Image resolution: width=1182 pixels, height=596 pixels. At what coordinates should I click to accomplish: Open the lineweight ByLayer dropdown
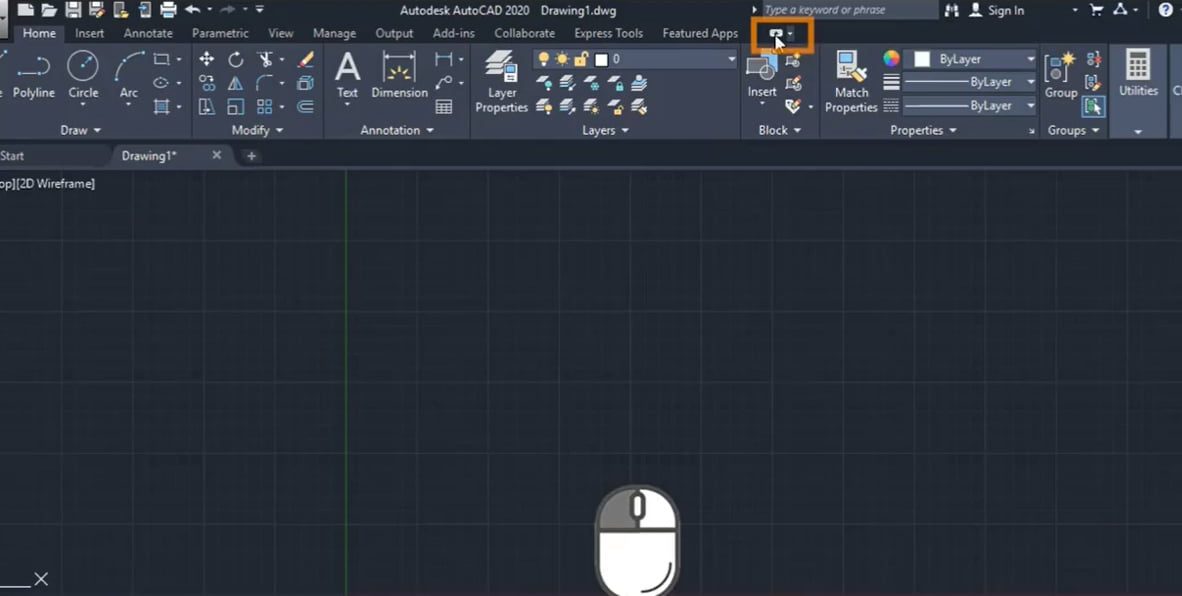pos(969,82)
